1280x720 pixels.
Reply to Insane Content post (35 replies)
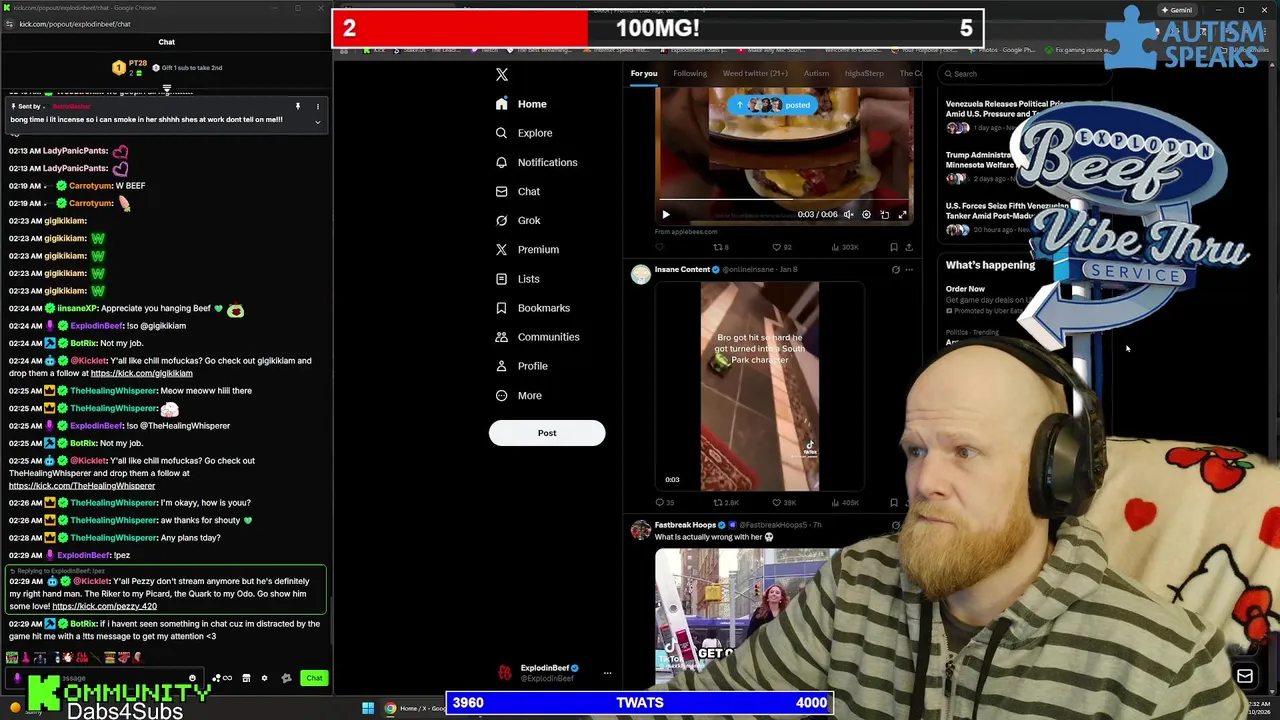coord(664,502)
